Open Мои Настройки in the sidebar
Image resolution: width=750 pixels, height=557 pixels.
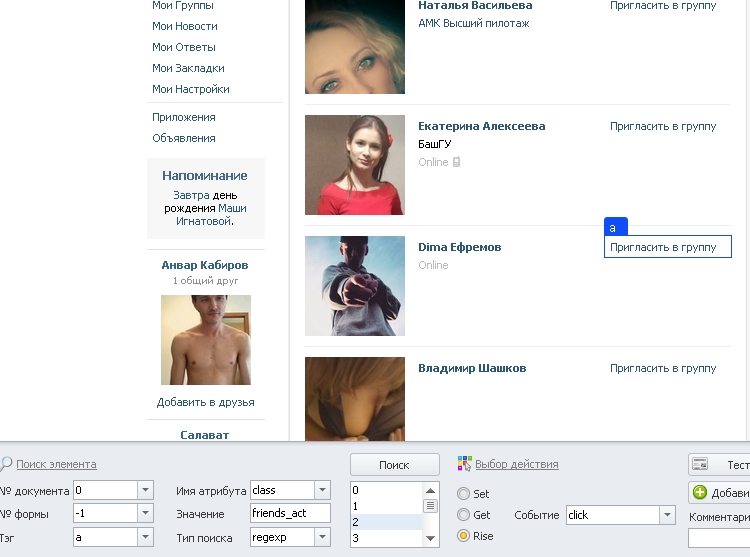point(191,89)
